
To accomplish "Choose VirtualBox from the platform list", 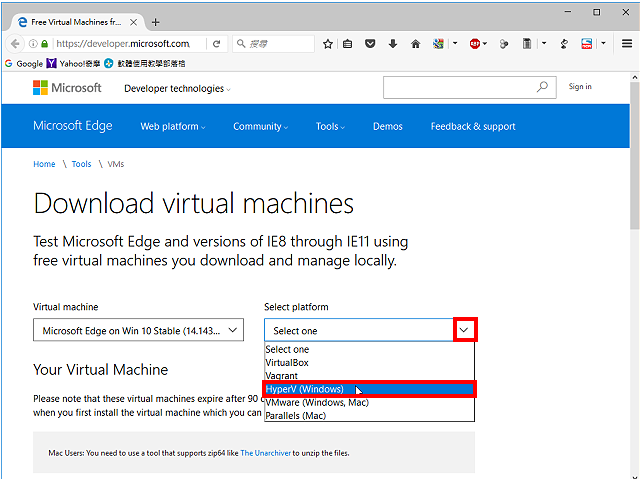I will coord(369,363).
